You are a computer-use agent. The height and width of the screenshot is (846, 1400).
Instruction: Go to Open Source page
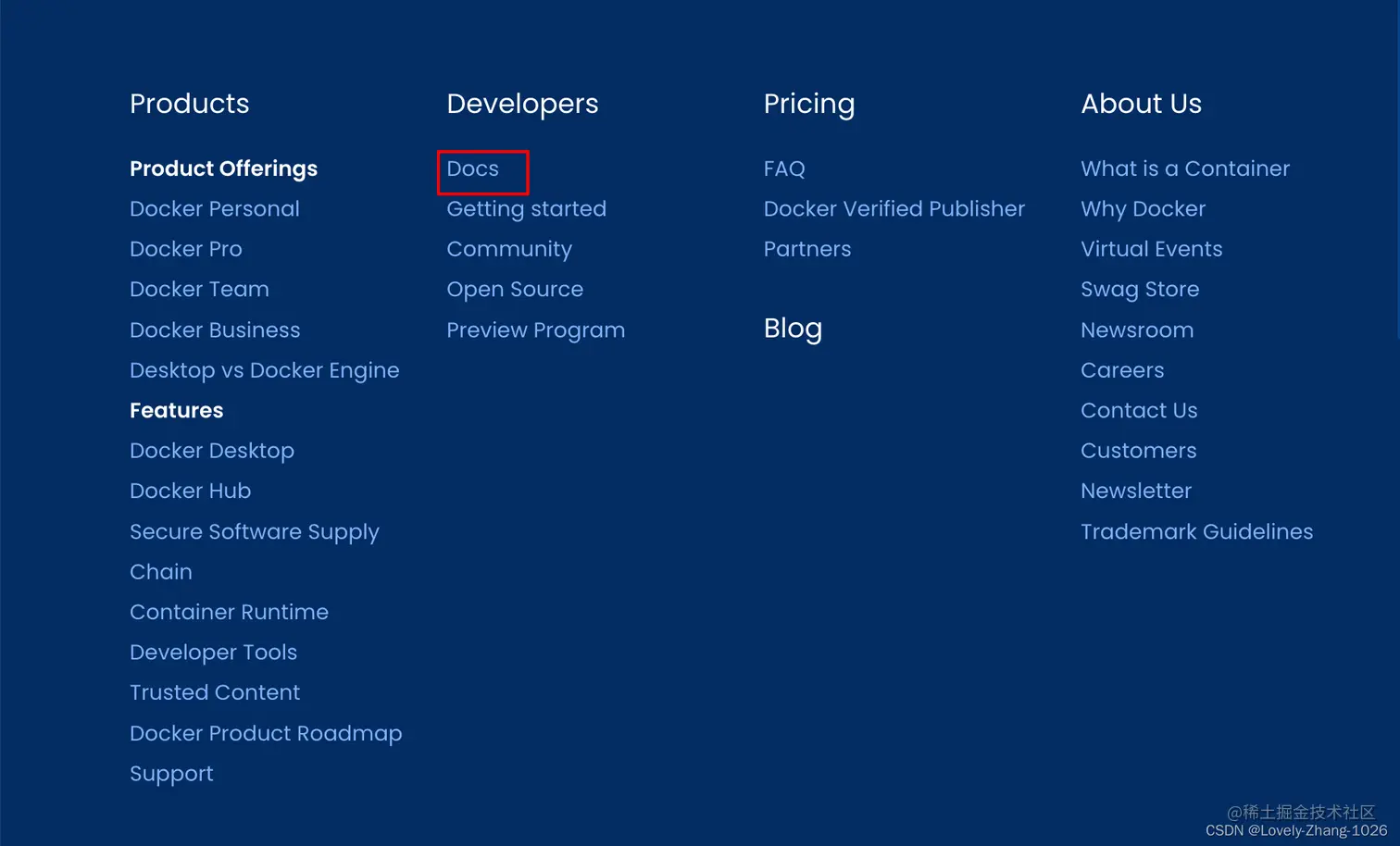click(515, 290)
